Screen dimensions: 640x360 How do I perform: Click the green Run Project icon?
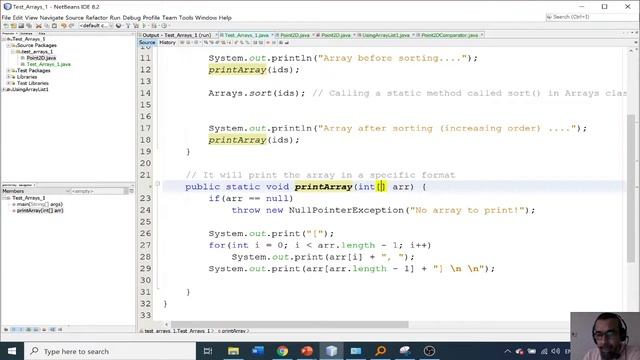click(144, 26)
